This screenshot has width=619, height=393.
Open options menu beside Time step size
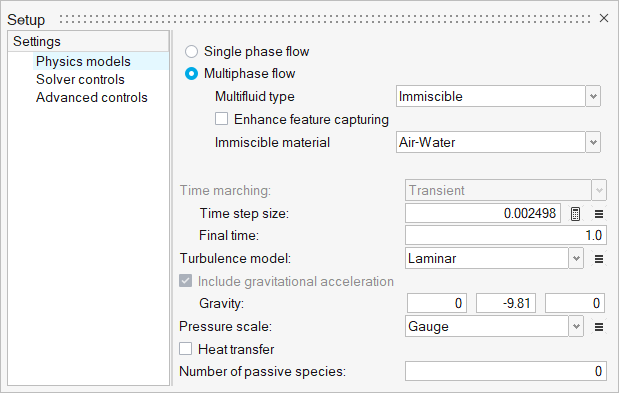pos(599,214)
